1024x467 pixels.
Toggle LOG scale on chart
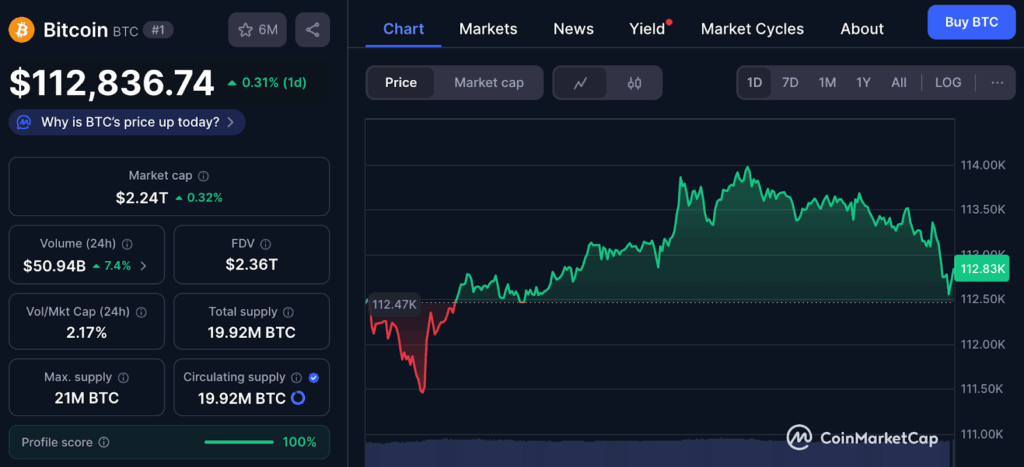[947, 83]
